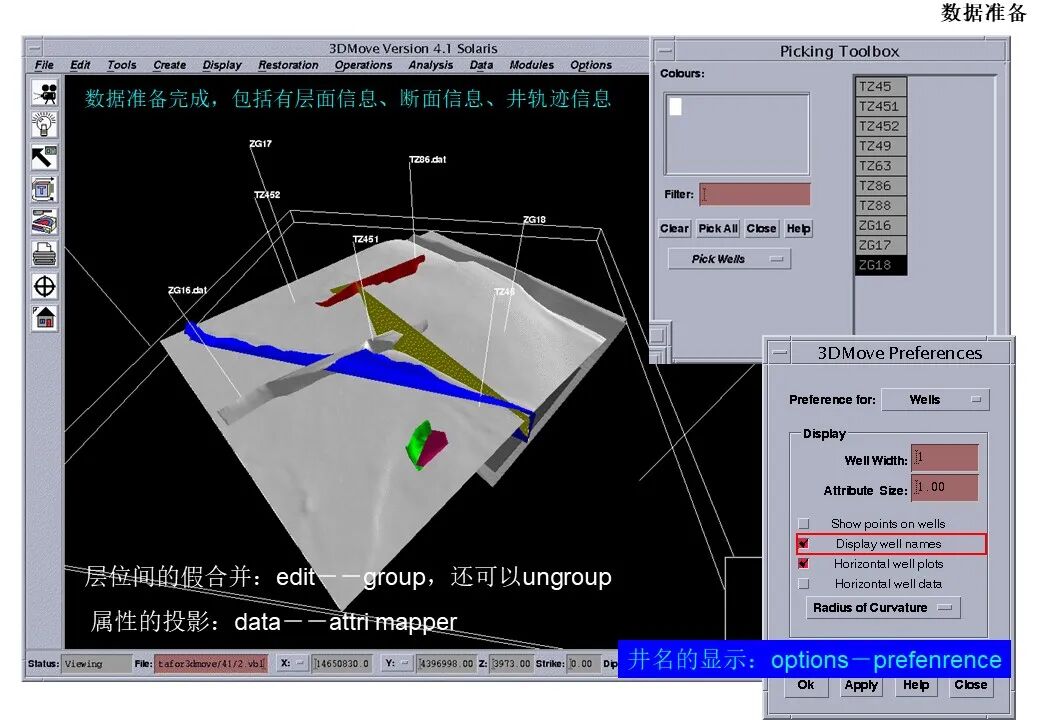Open the Options menu
Image resolution: width=1040 pixels, height=720 pixels.
pos(590,65)
